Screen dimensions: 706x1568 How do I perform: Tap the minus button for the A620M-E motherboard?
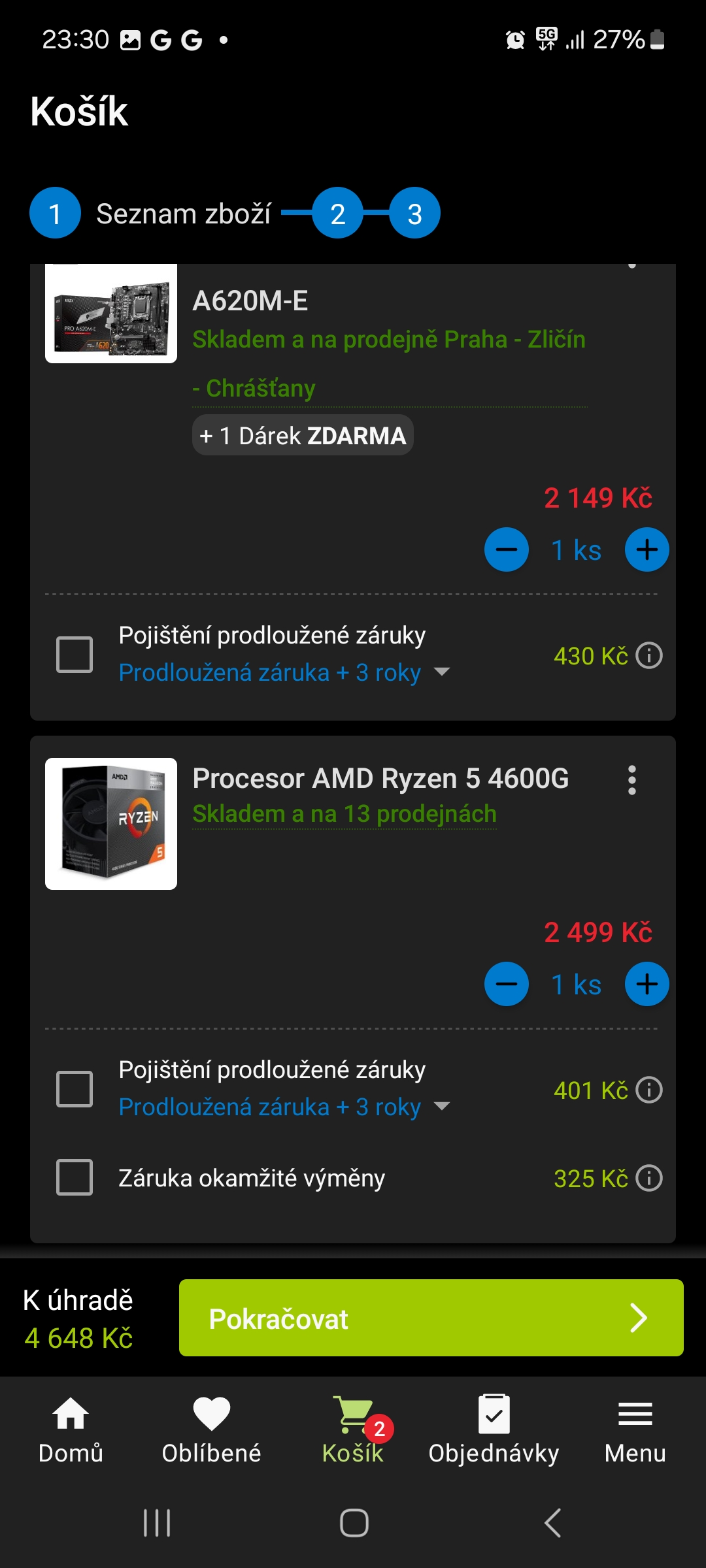pos(507,549)
